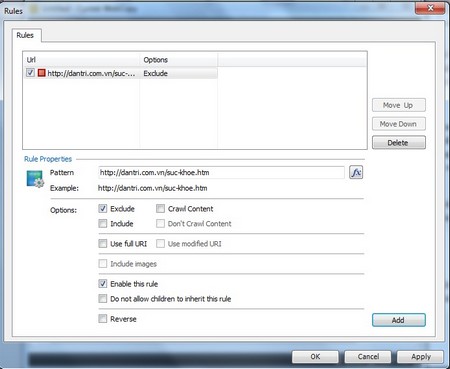450x369 pixels.
Task: Enable Use full URI checkbox
Action: tap(103, 244)
